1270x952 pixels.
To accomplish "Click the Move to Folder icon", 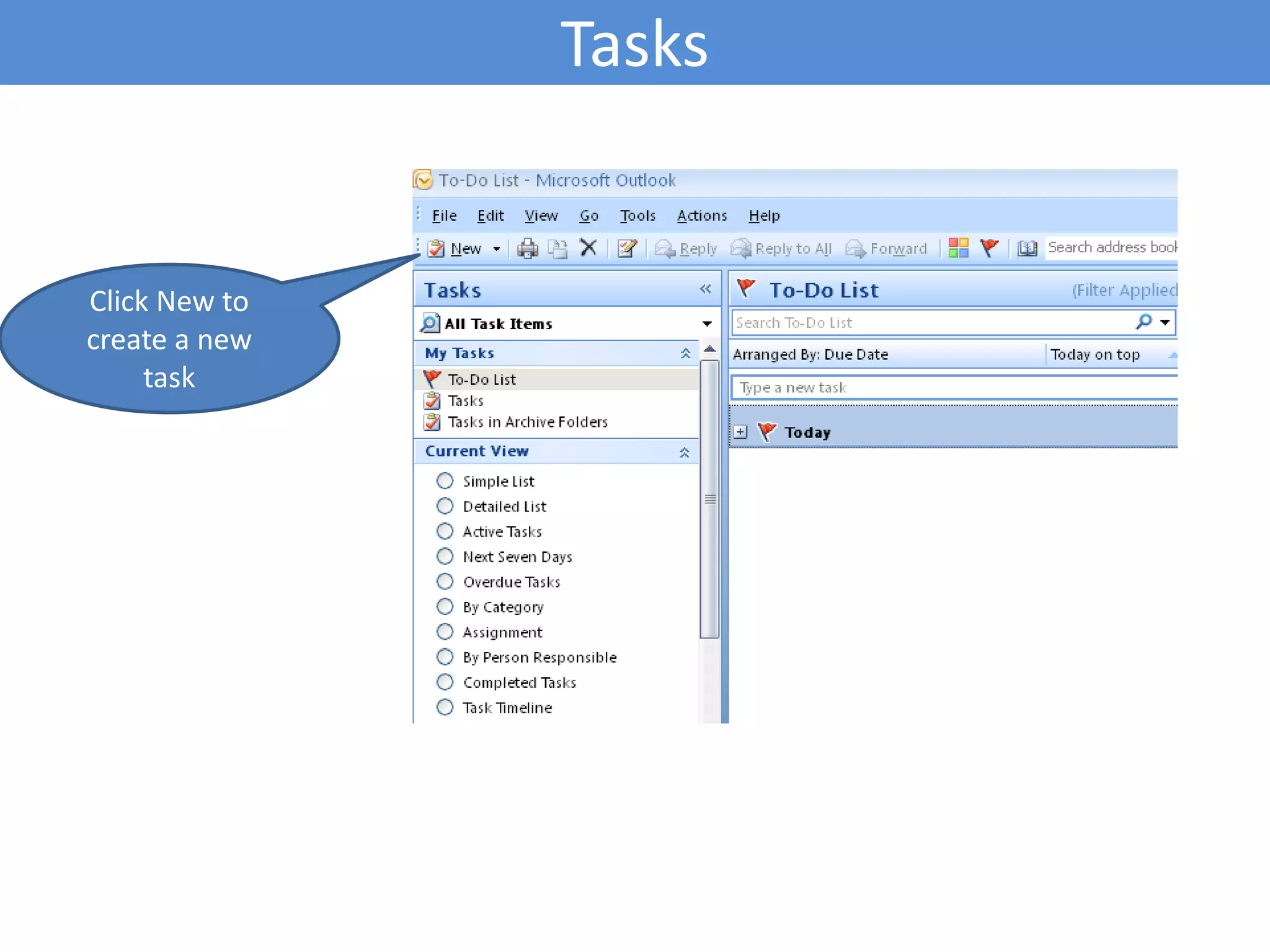I will [558, 249].
